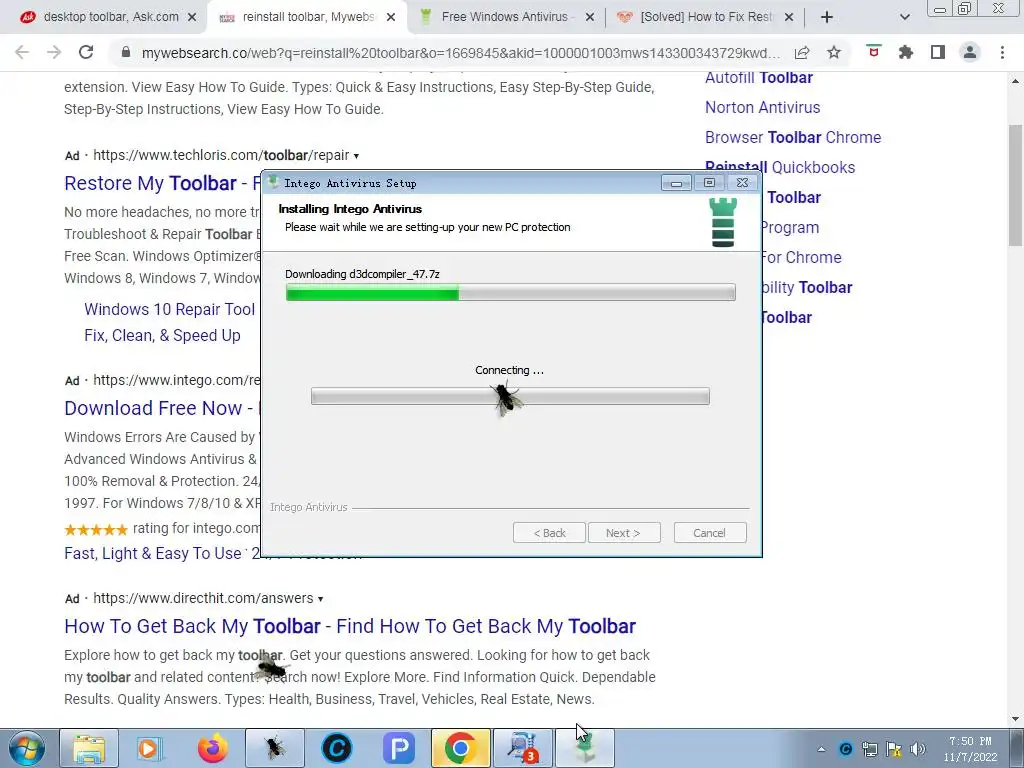This screenshot has height=768, width=1024.
Task: Launch Windows Media Player from taskbar
Action: point(151,748)
